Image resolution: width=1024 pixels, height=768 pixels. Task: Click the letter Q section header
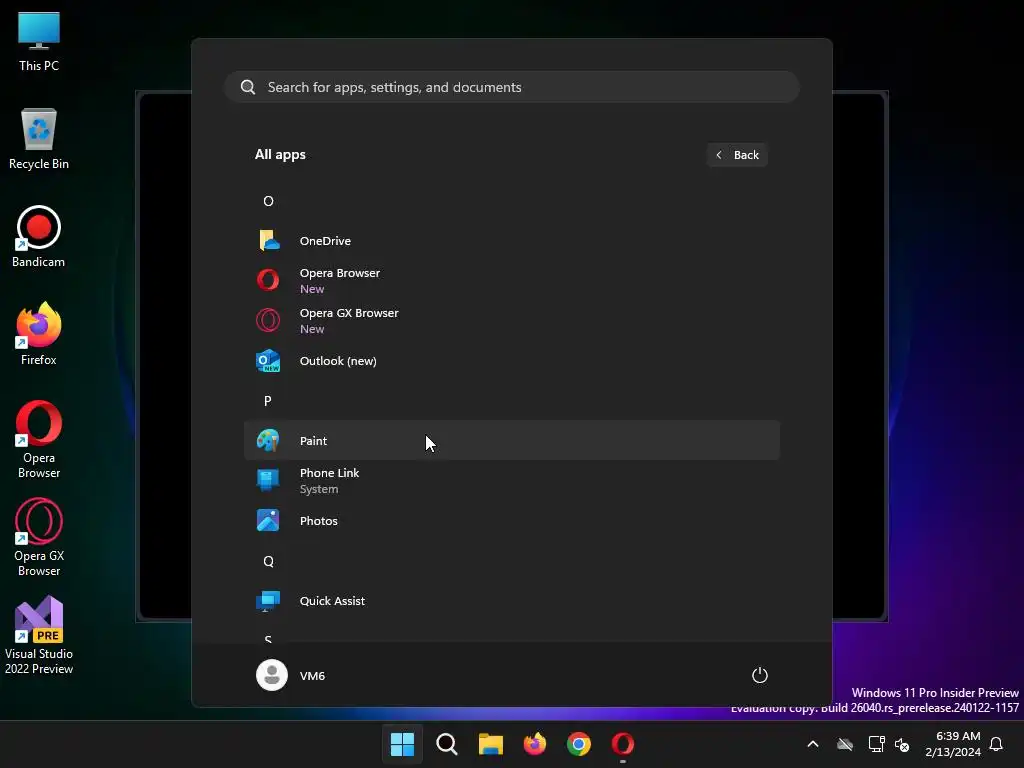[268, 562]
